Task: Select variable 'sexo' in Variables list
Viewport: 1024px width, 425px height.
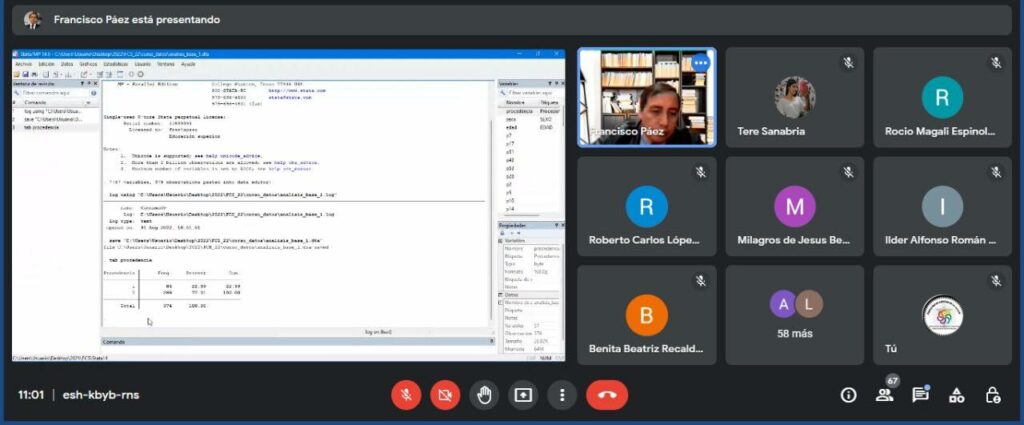Action: [530, 119]
